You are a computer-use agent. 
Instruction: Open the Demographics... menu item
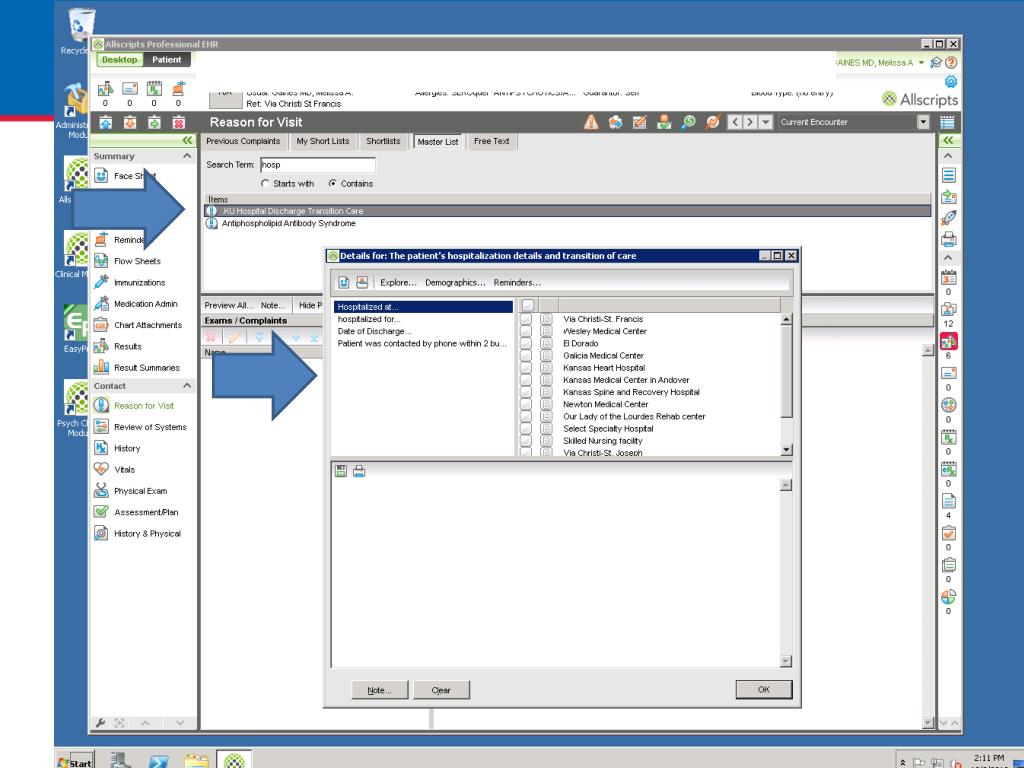[455, 283]
